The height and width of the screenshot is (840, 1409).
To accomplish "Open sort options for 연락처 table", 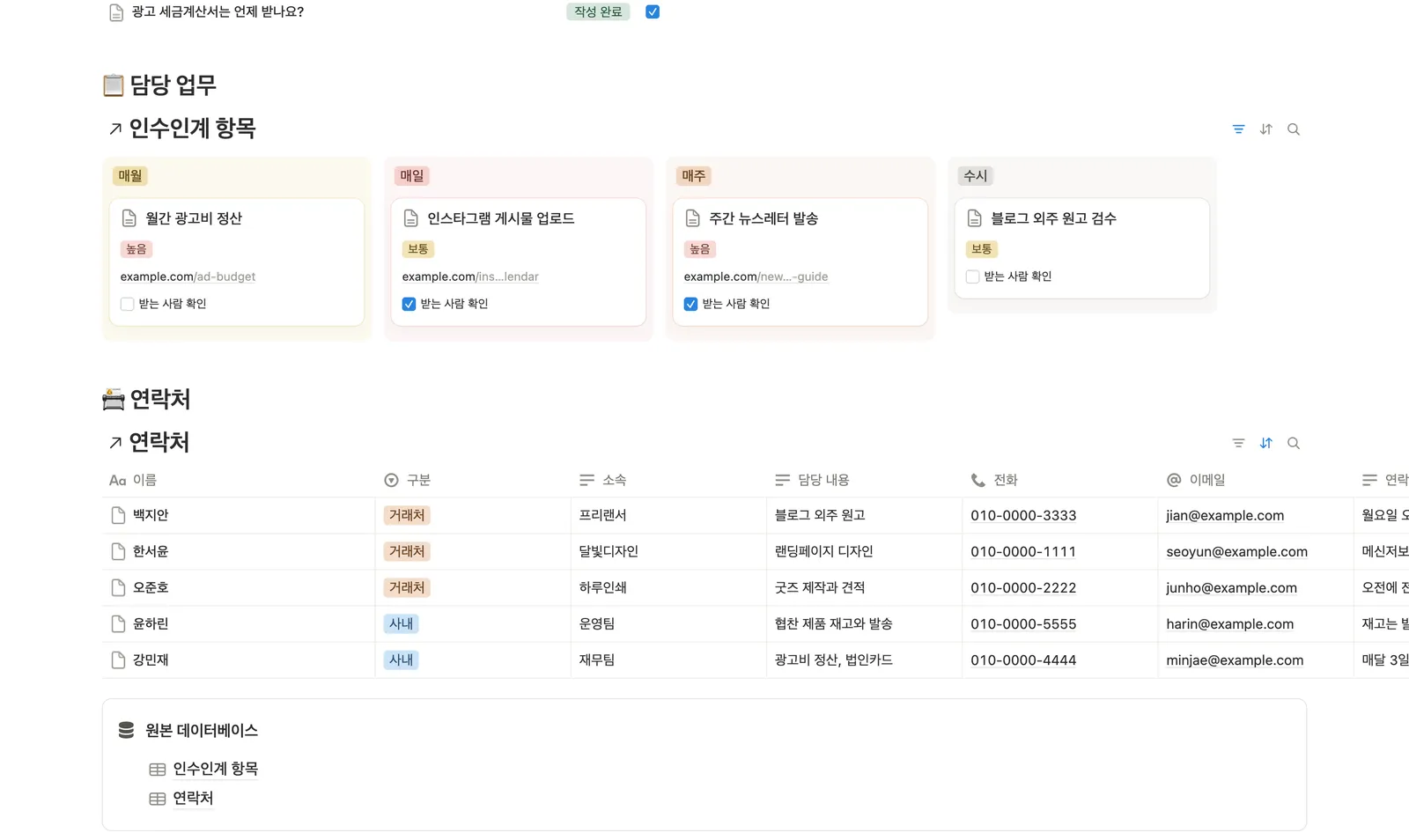I will click(x=1265, y=443).
